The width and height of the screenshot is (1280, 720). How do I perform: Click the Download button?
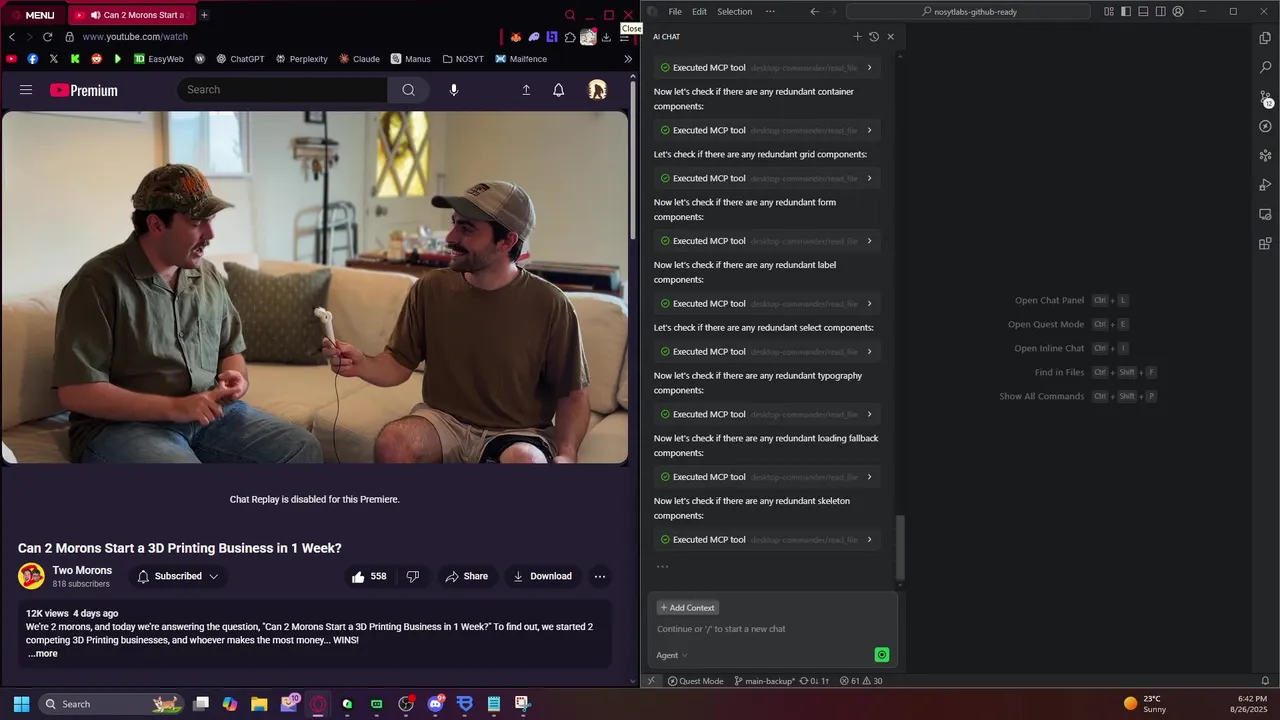543,576
